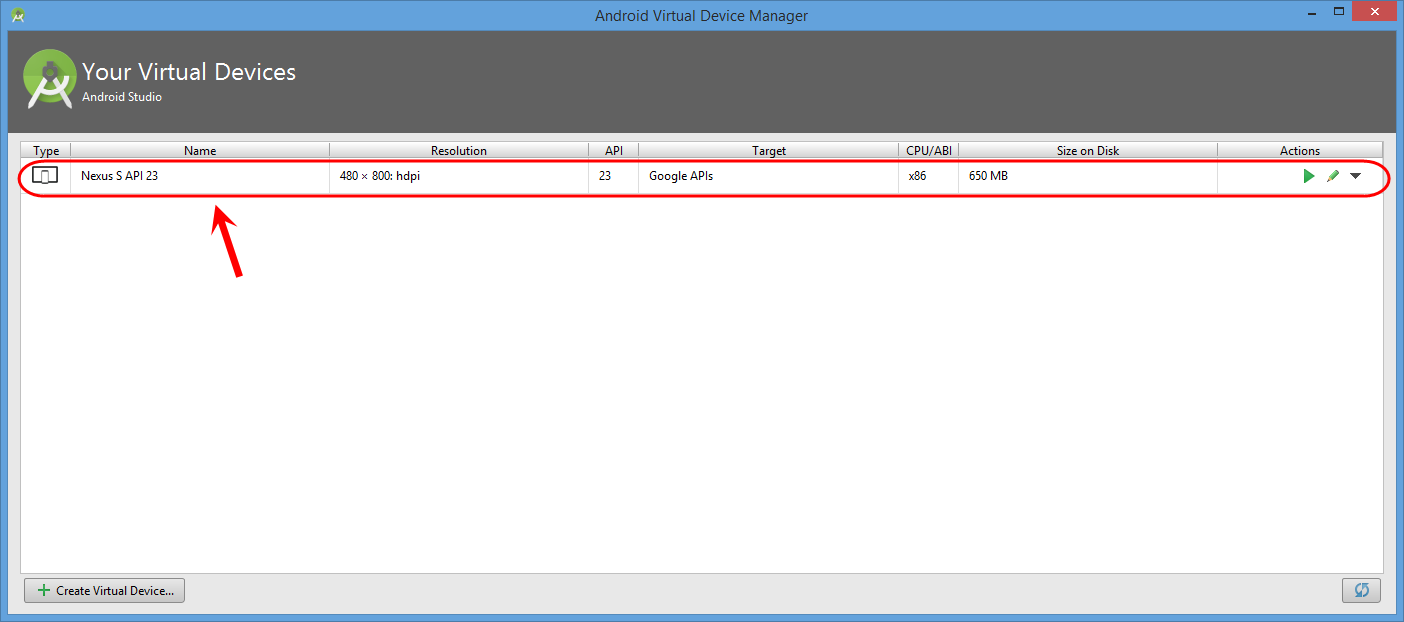This screenshot has height=622, width=1404.
Task: Sort by the Resolution column header
Action: click(459, 151)
